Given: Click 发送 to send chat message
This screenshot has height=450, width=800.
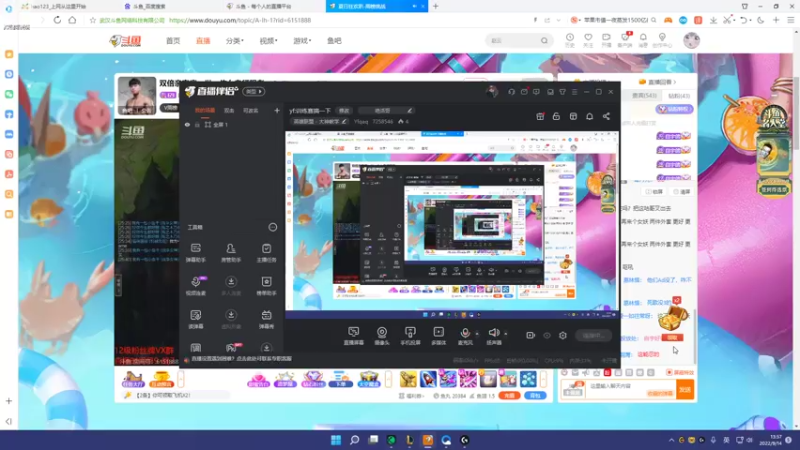Looking at the screenshot, I should (x=685, y=390).
